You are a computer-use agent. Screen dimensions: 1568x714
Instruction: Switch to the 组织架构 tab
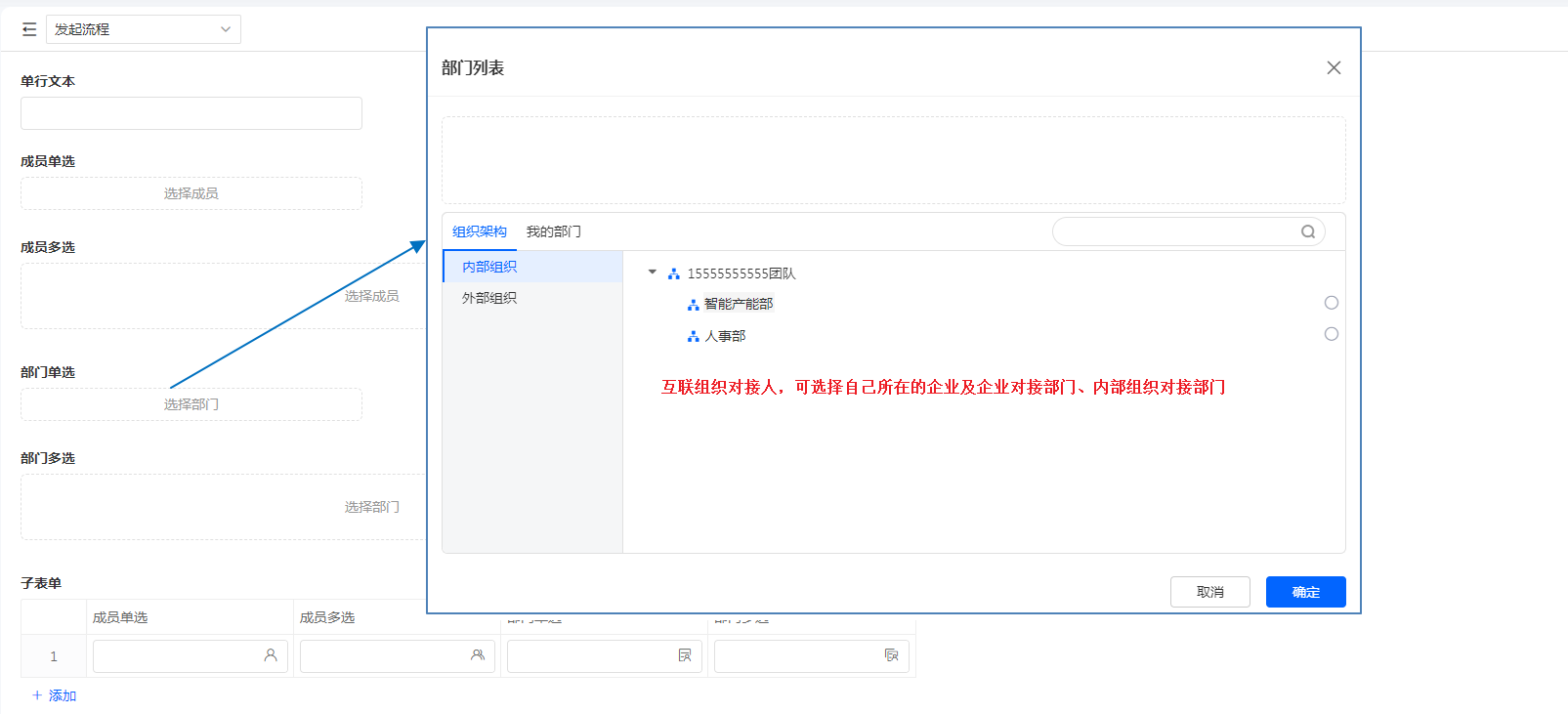point(479,231)
